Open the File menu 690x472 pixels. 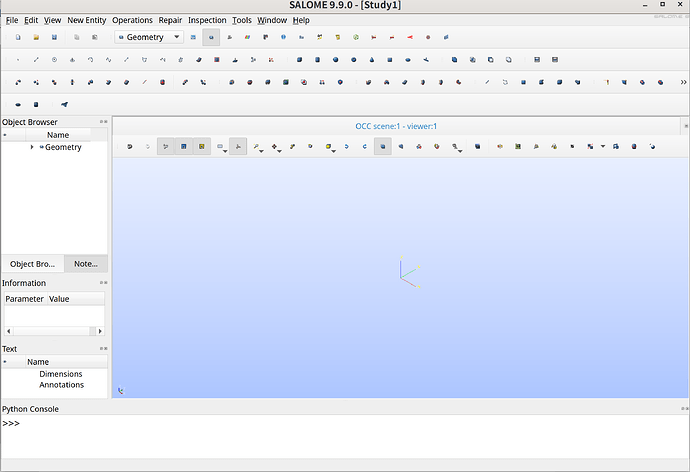click(x=12, y=20)
